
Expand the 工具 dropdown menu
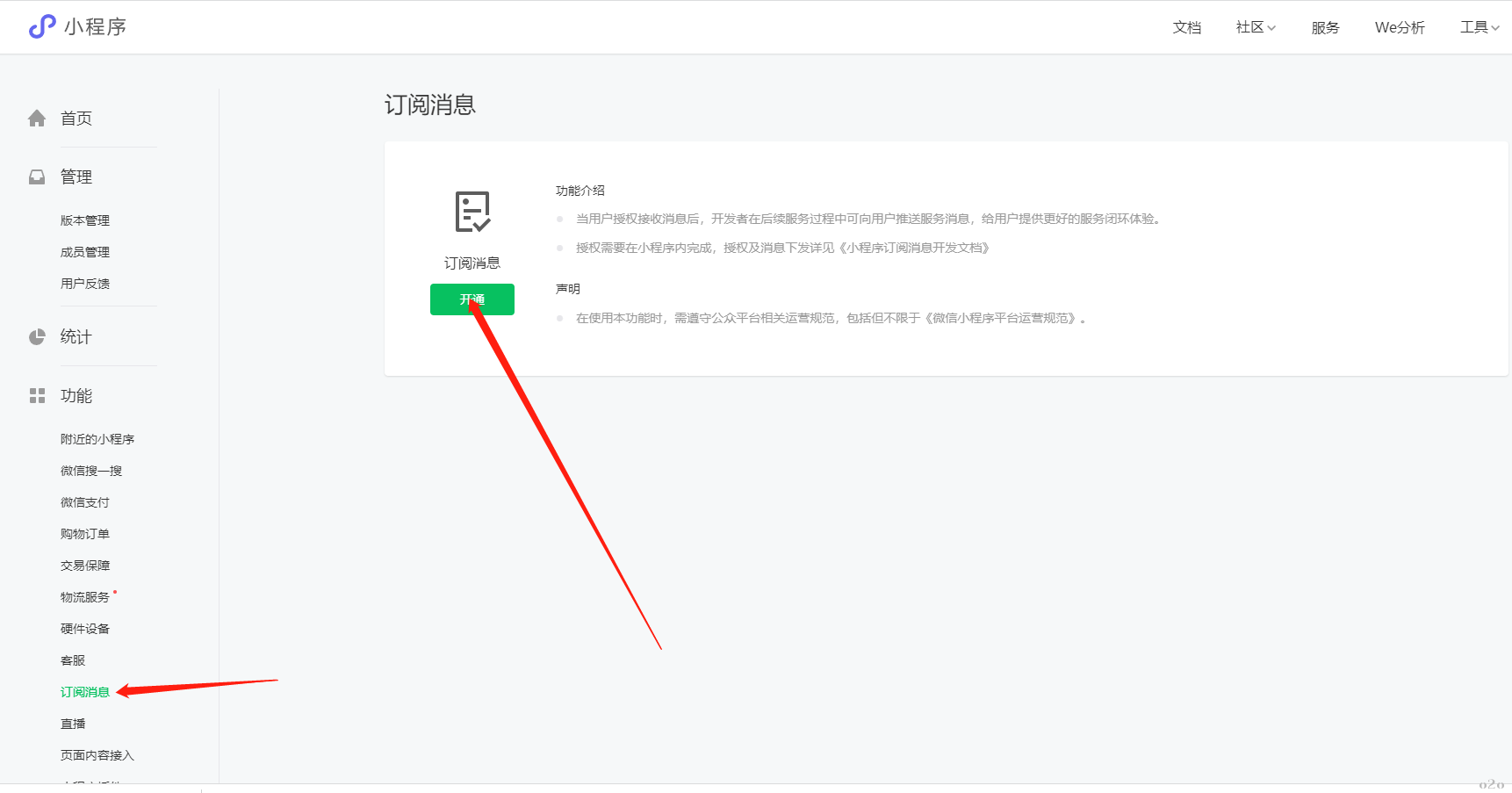(x=1480, y=28)
